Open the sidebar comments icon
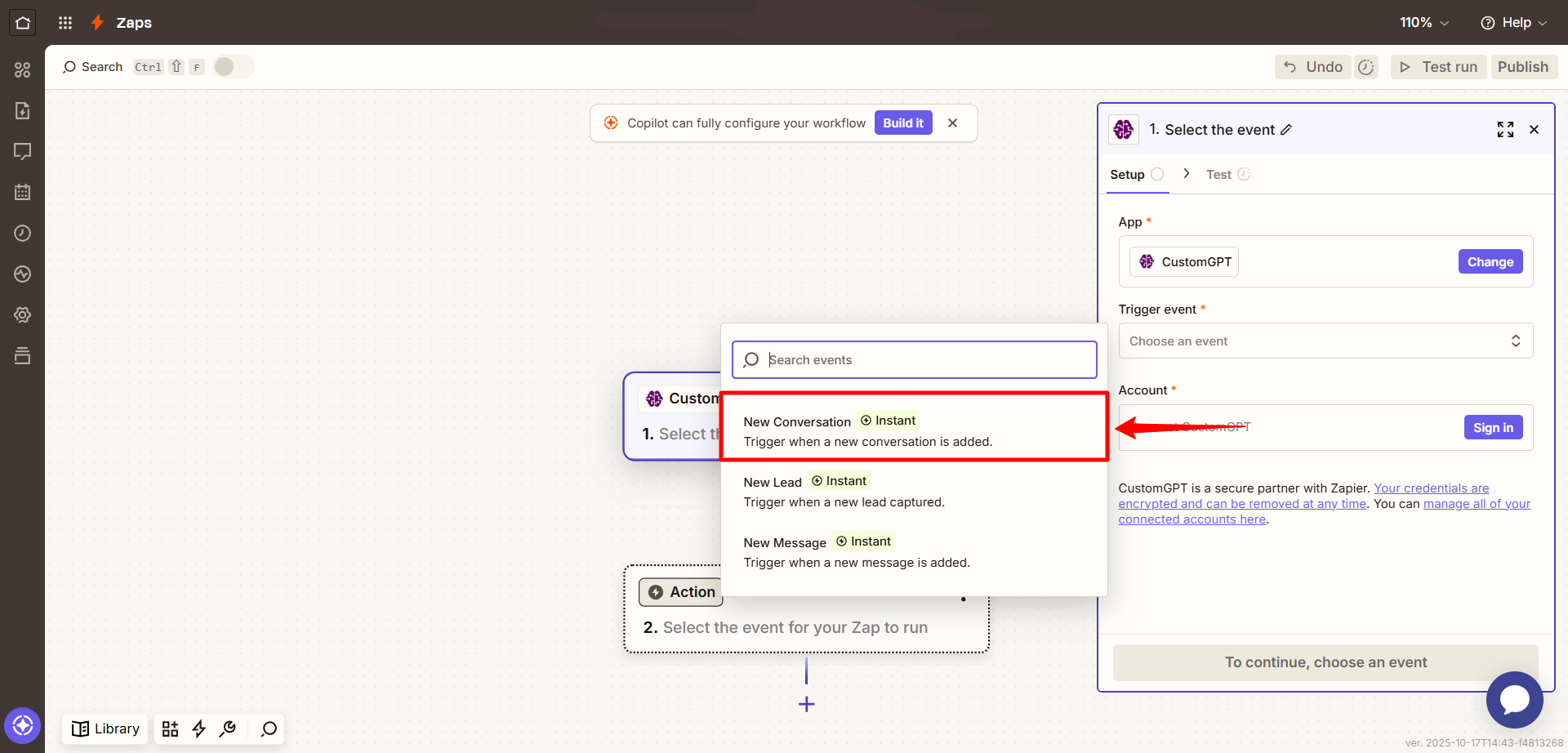Screen dimensions: 1568x753 pos(22,152)
